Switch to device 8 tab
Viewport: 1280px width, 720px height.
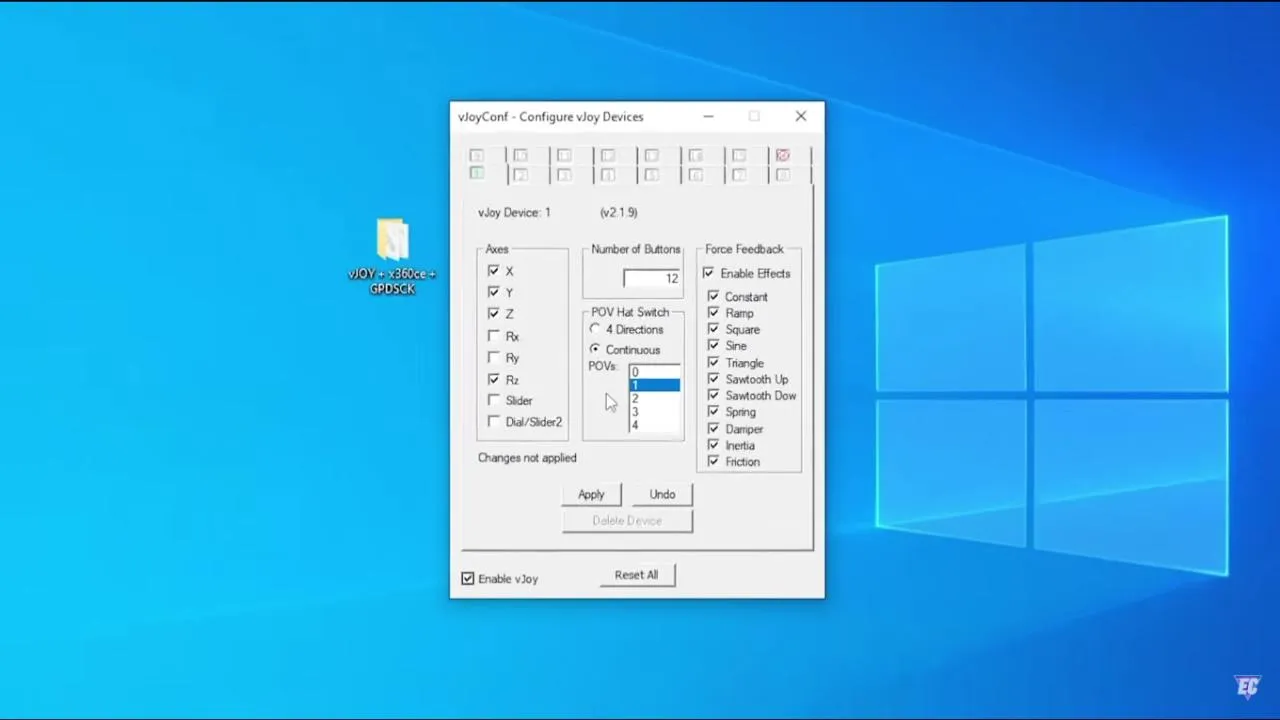pyautogui.click(x=783, y=175)
